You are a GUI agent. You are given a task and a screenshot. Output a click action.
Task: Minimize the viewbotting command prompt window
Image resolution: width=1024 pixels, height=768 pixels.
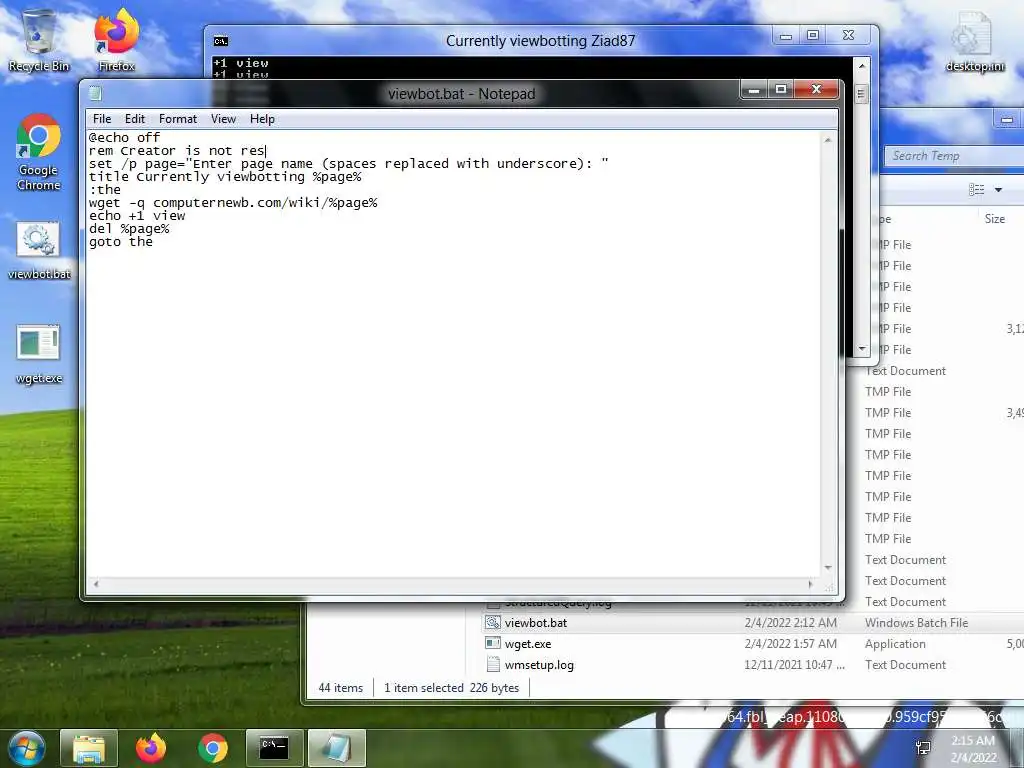786,36
